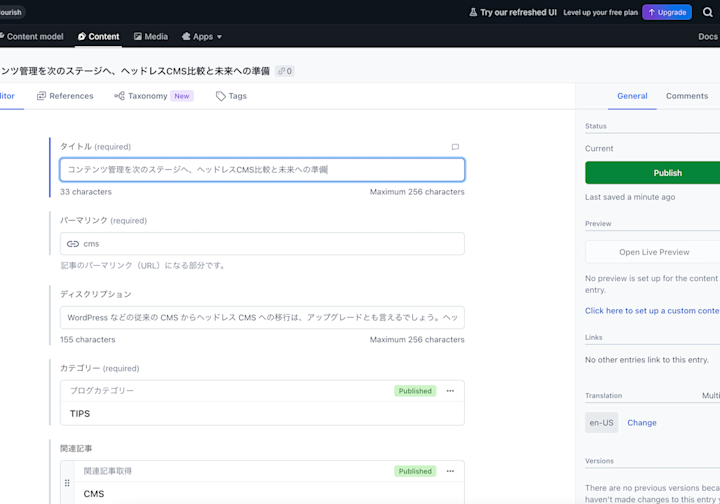The height and width of the screenshot is (504, 720).
Task: Click the Taxonomy tab icon
Action: coord(119,96)
